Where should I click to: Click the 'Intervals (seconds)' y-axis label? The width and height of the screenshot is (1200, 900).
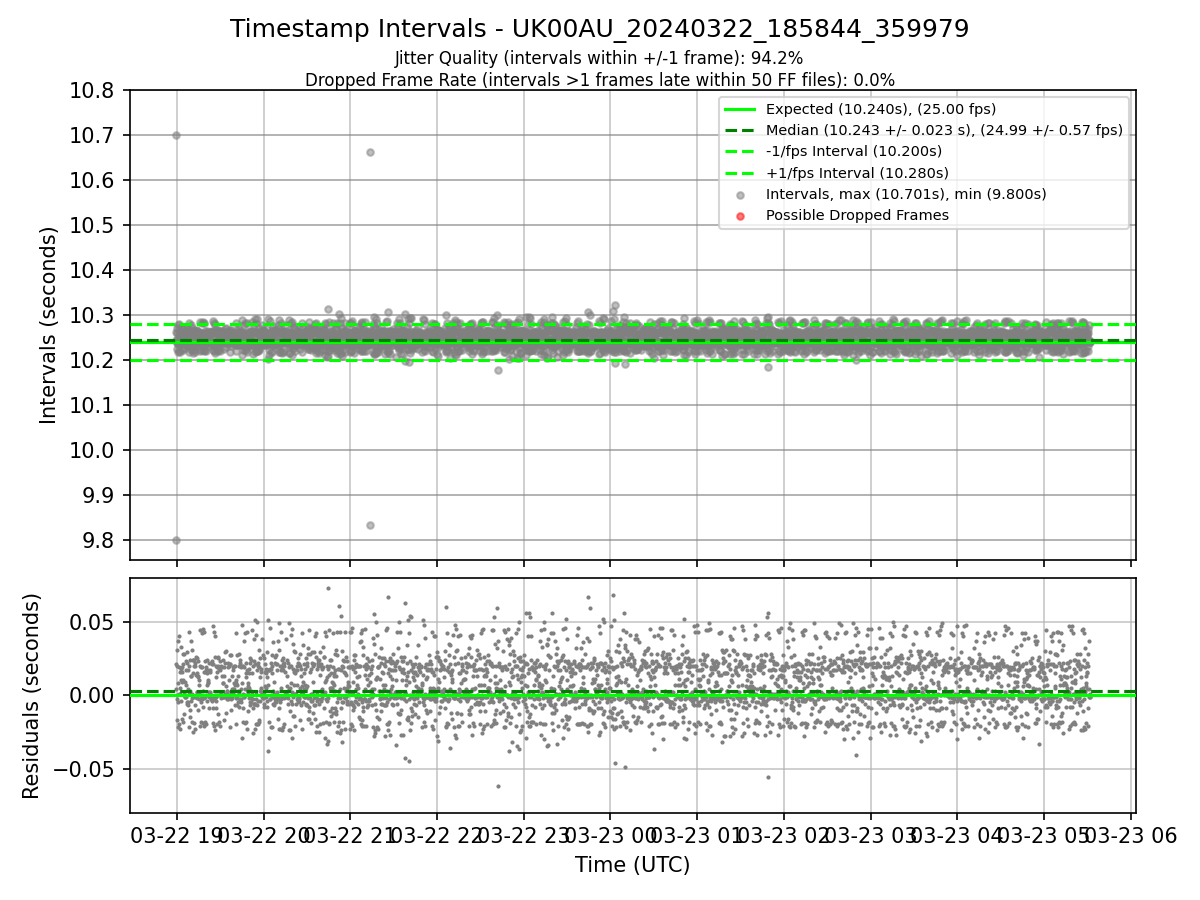pos(49,325)
